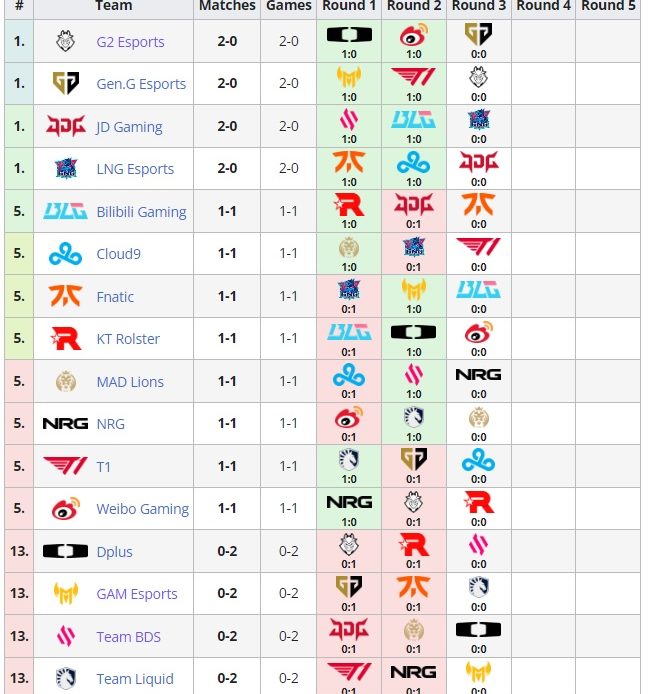
Task: Click the KT Rolster logo in Team column
Action: [66, 339]
